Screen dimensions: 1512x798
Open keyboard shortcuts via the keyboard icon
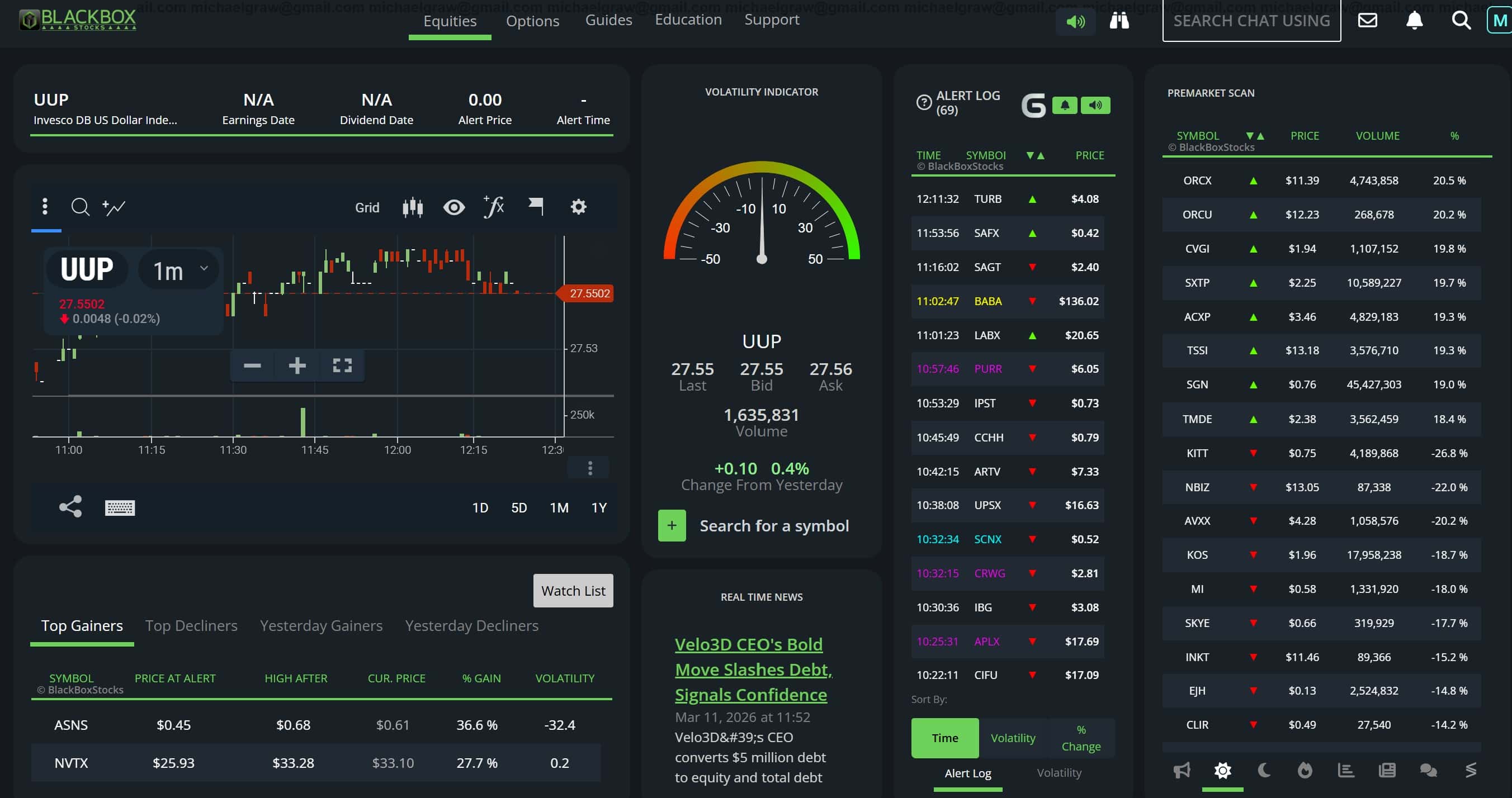click(119, 507)
